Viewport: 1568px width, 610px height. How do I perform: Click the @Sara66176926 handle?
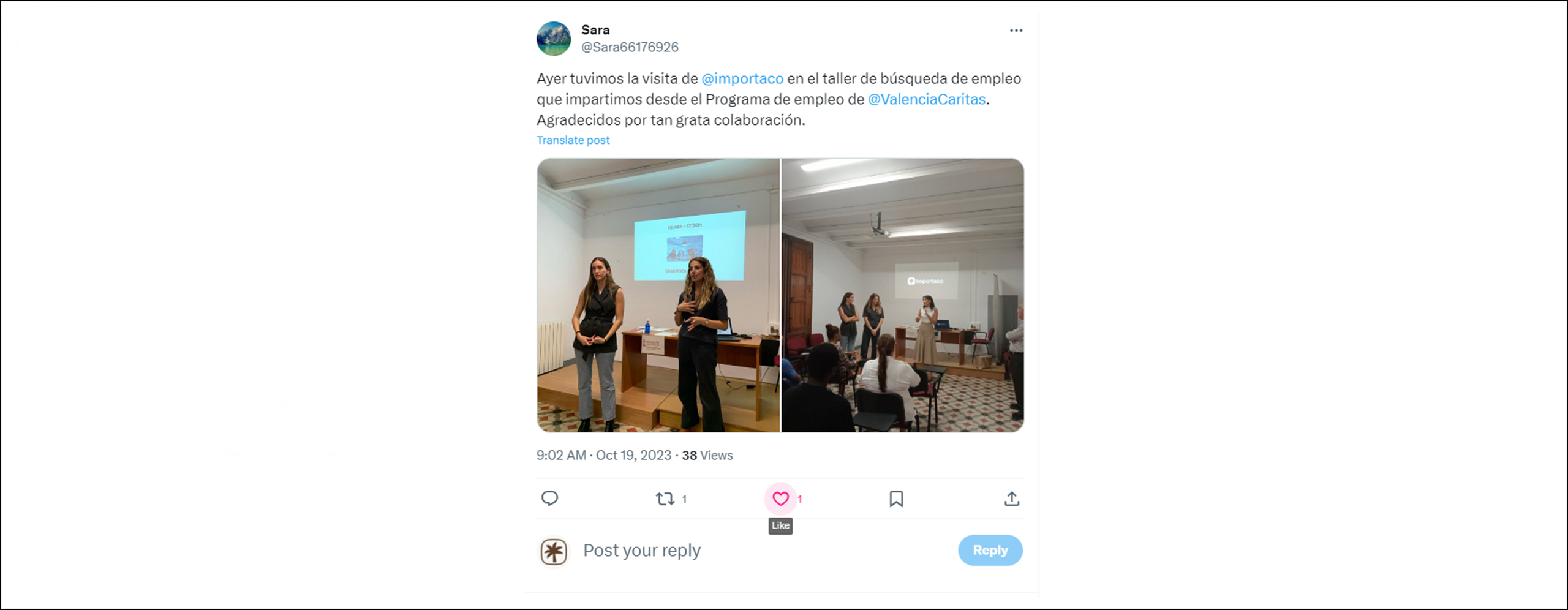[x=630, y=47]
